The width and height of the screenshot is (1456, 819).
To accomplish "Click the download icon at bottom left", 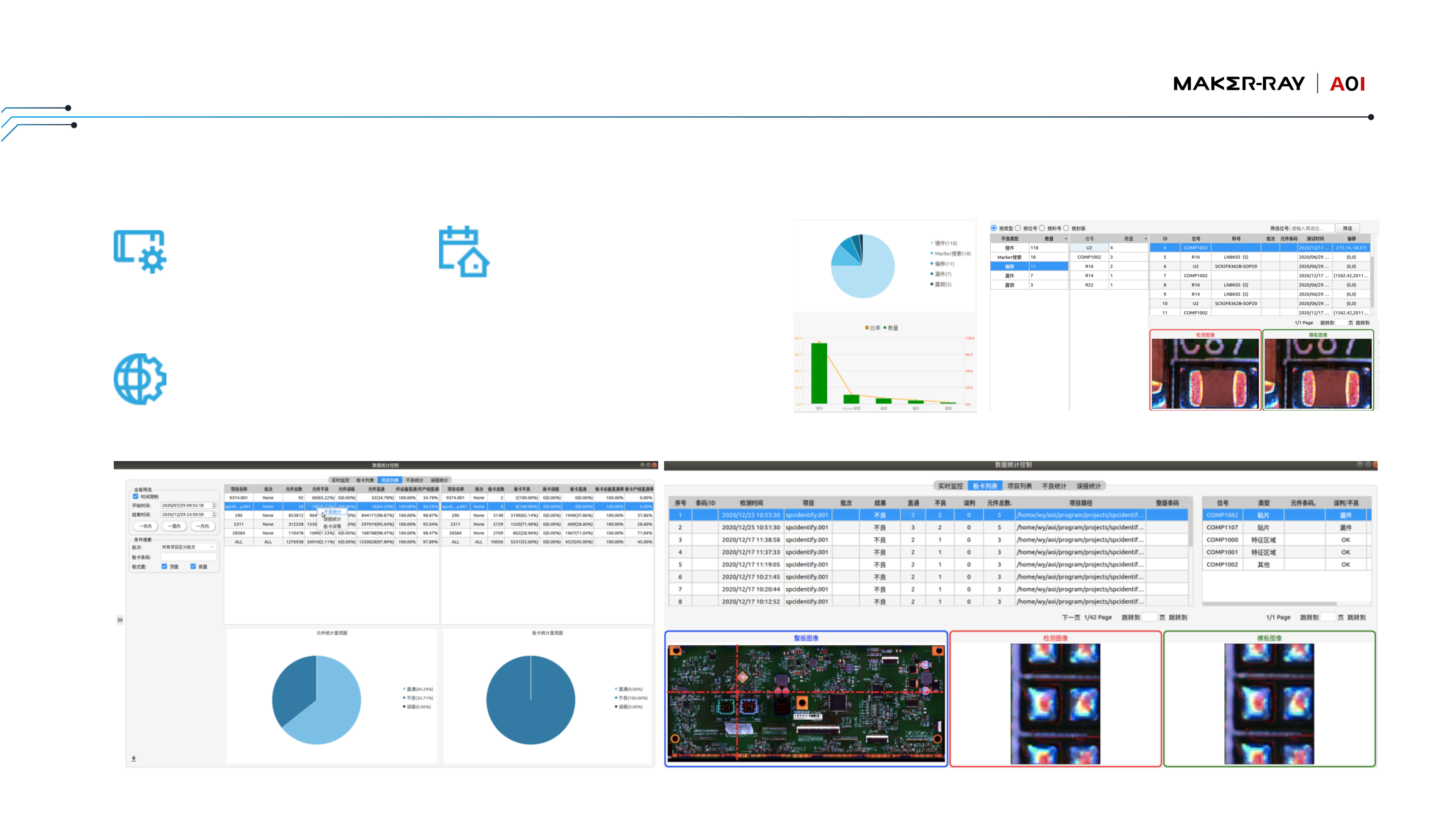I will click(134, 758).
